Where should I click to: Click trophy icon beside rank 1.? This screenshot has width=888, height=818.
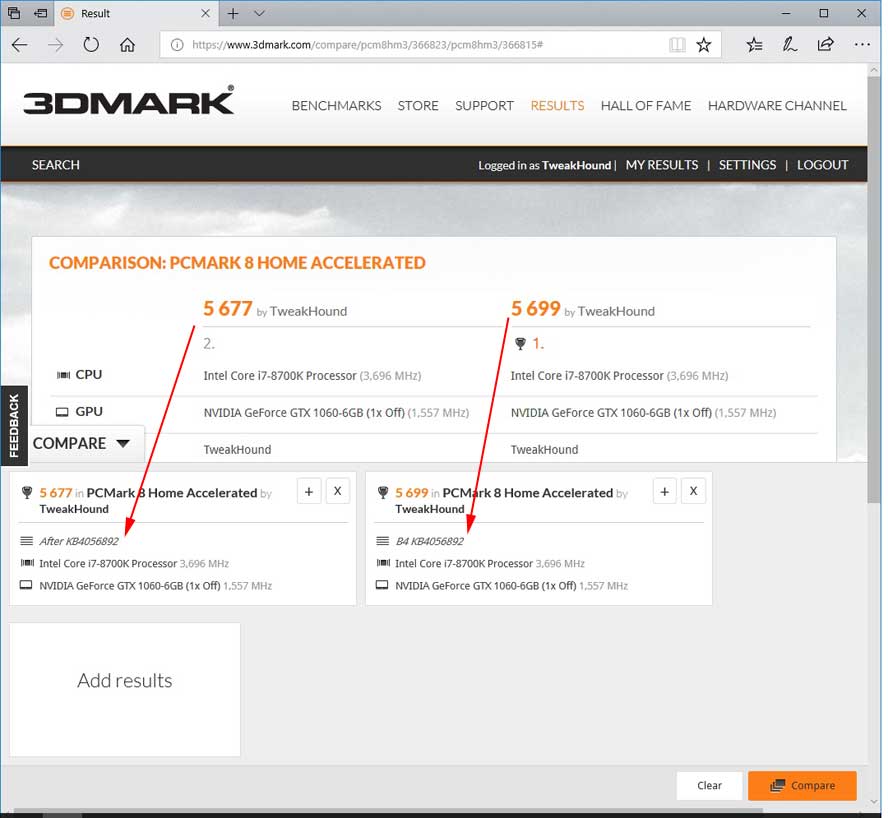[x=520, y=344]
